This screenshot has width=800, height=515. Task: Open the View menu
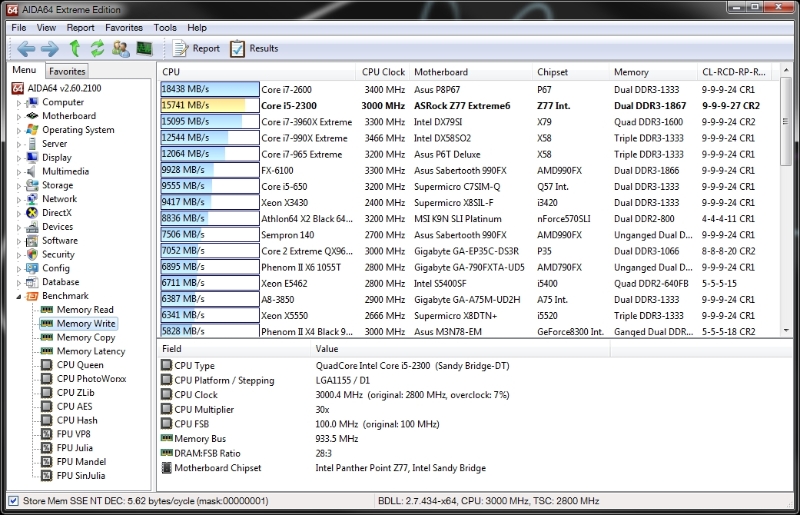pyautogui.click(x=46, y=28)
